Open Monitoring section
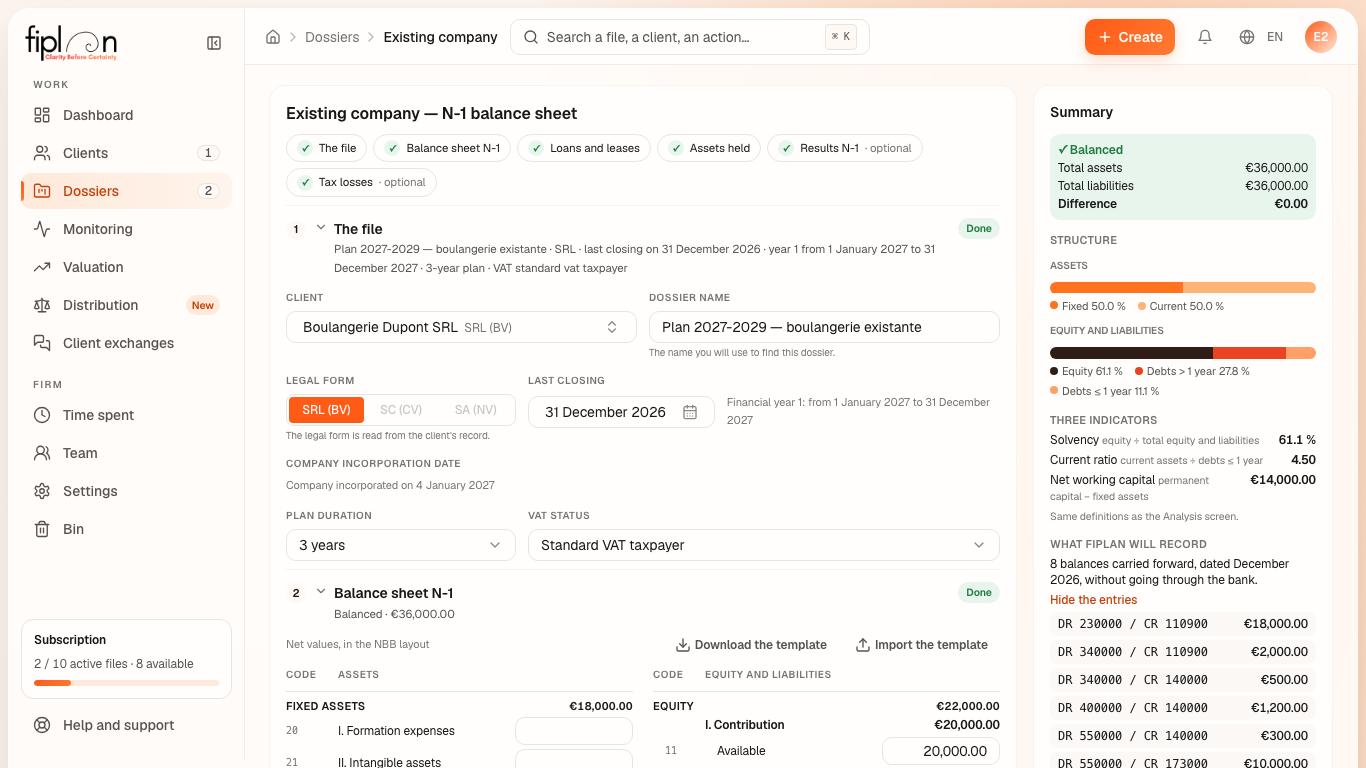 click(x=126, y=229)
